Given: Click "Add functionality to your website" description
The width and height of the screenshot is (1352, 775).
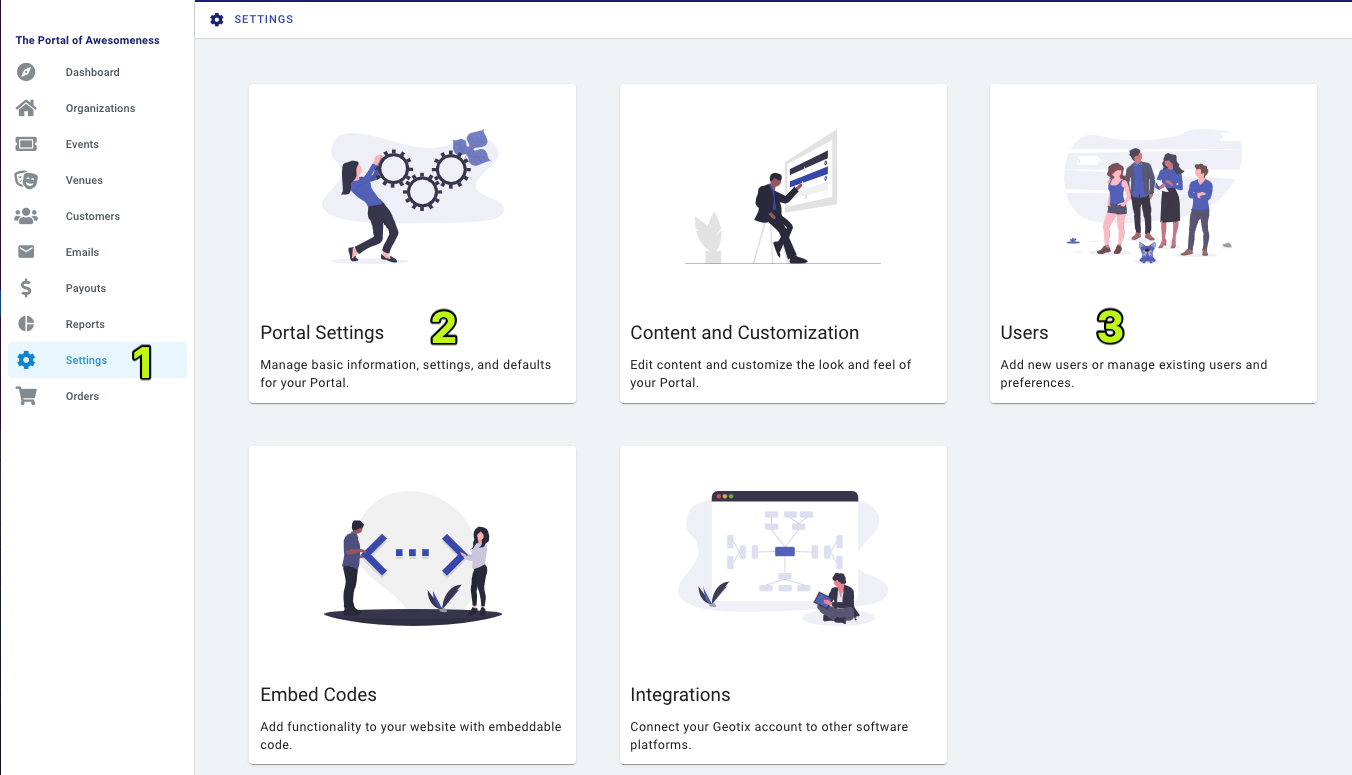Looking at the screenshot, I should tap(411, 736).
